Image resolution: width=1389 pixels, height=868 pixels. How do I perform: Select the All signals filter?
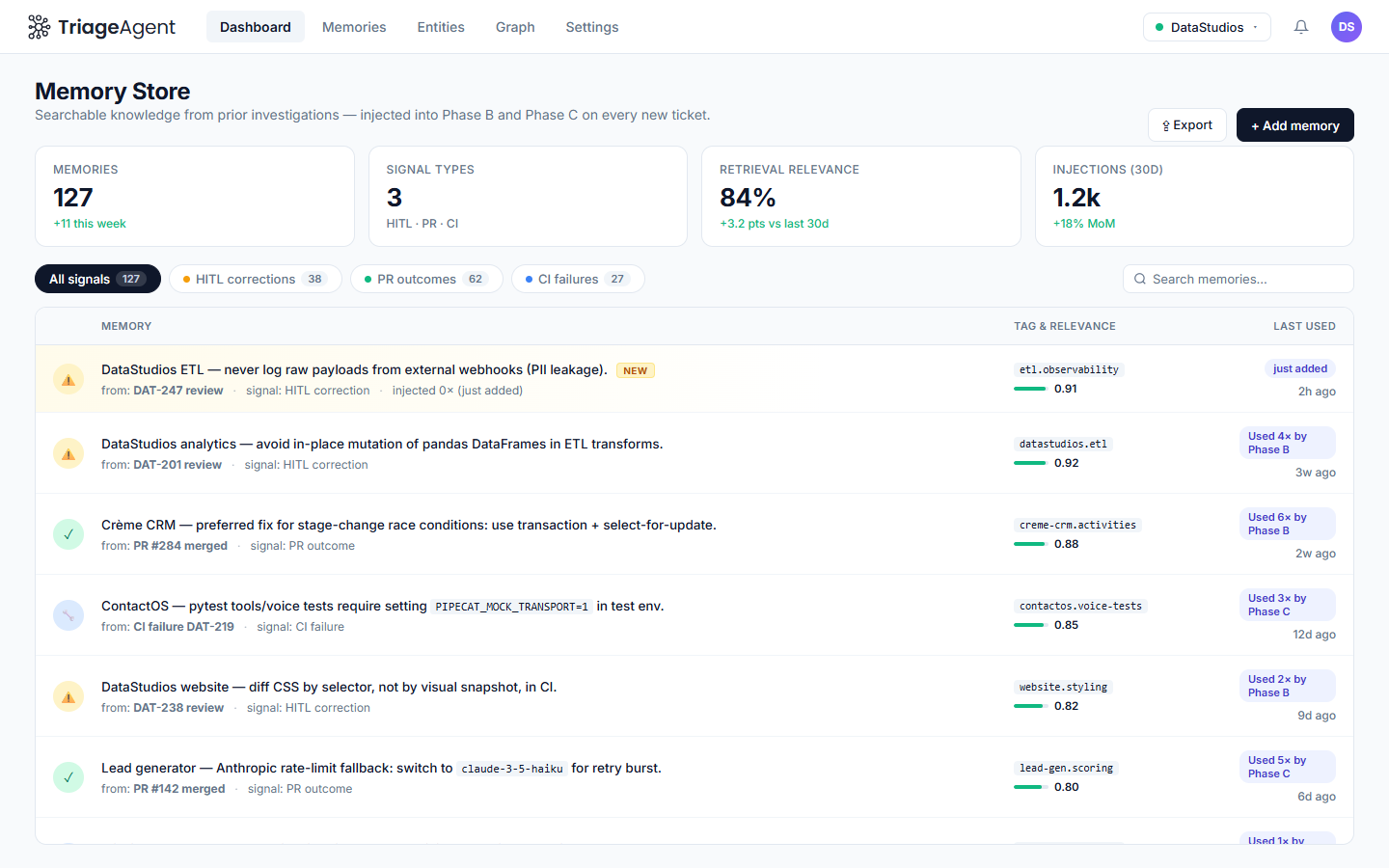[x=97, y=279]
